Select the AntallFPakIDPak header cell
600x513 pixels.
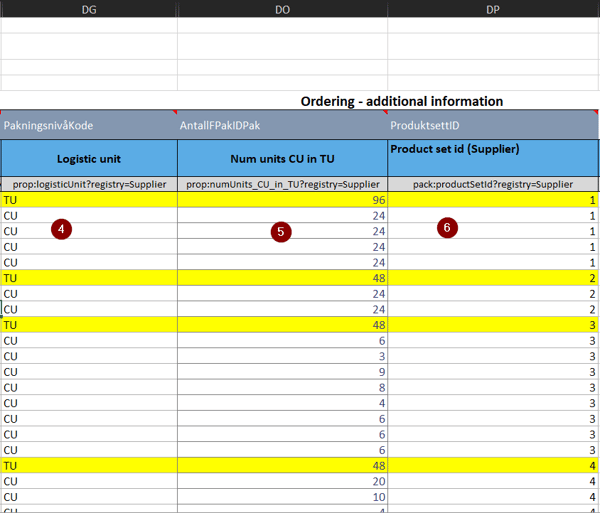pos(282,125)
